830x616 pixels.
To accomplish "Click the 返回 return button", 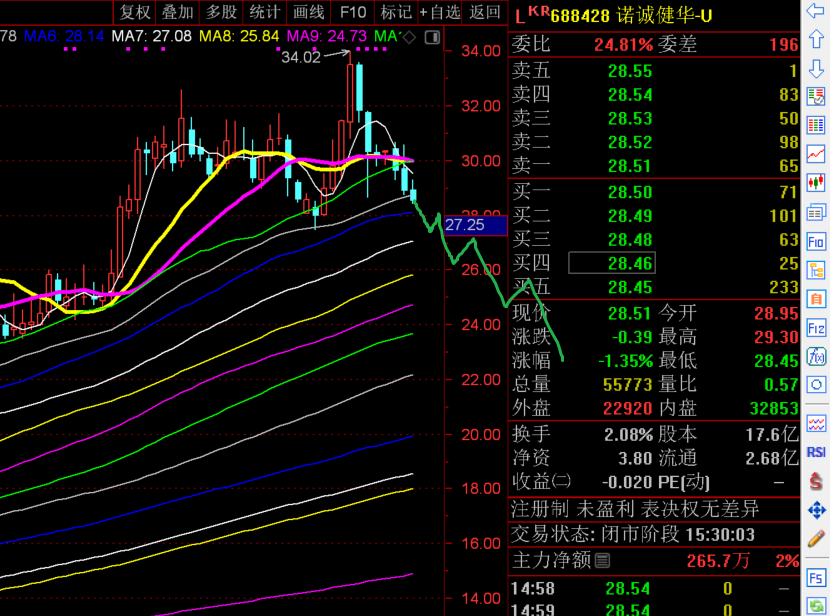I will [x=484, y=12].
